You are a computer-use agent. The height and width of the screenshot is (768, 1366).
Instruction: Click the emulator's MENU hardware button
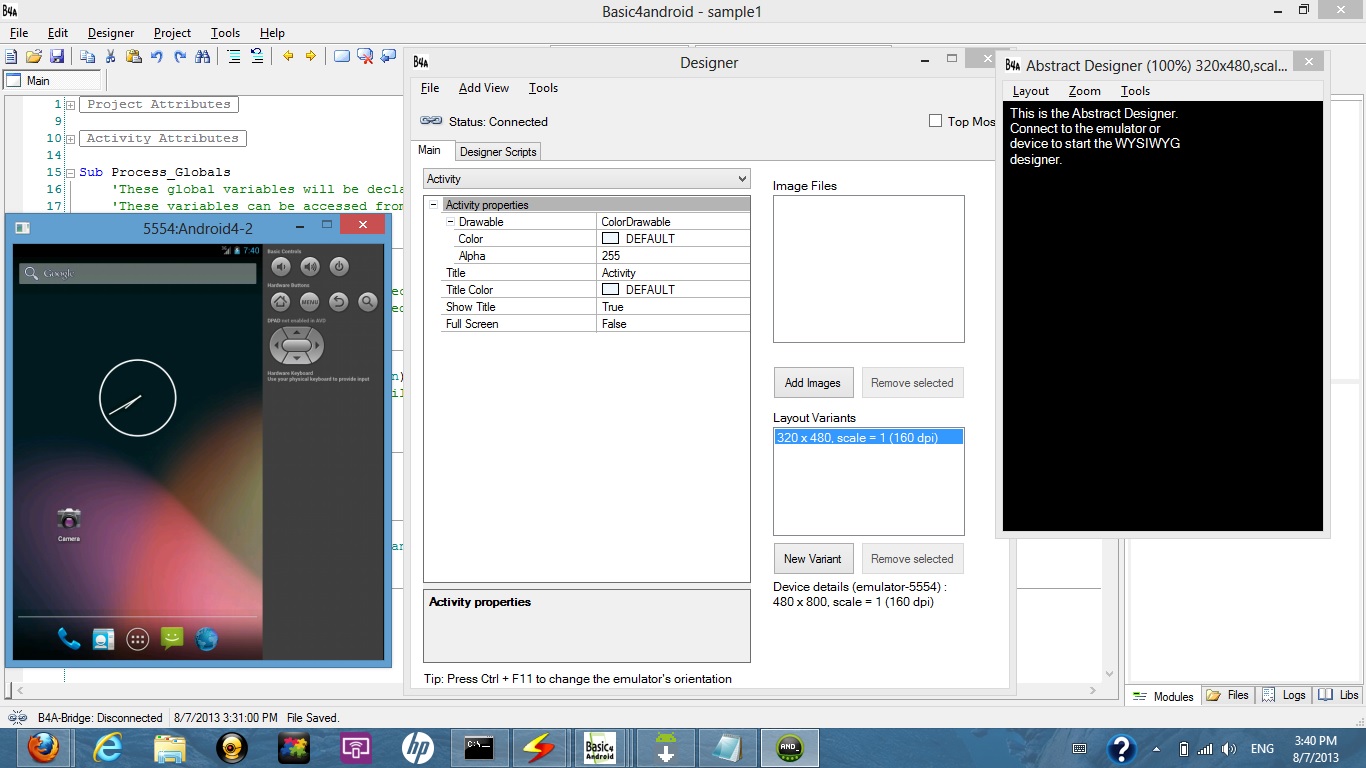click(x=310, y=301)
